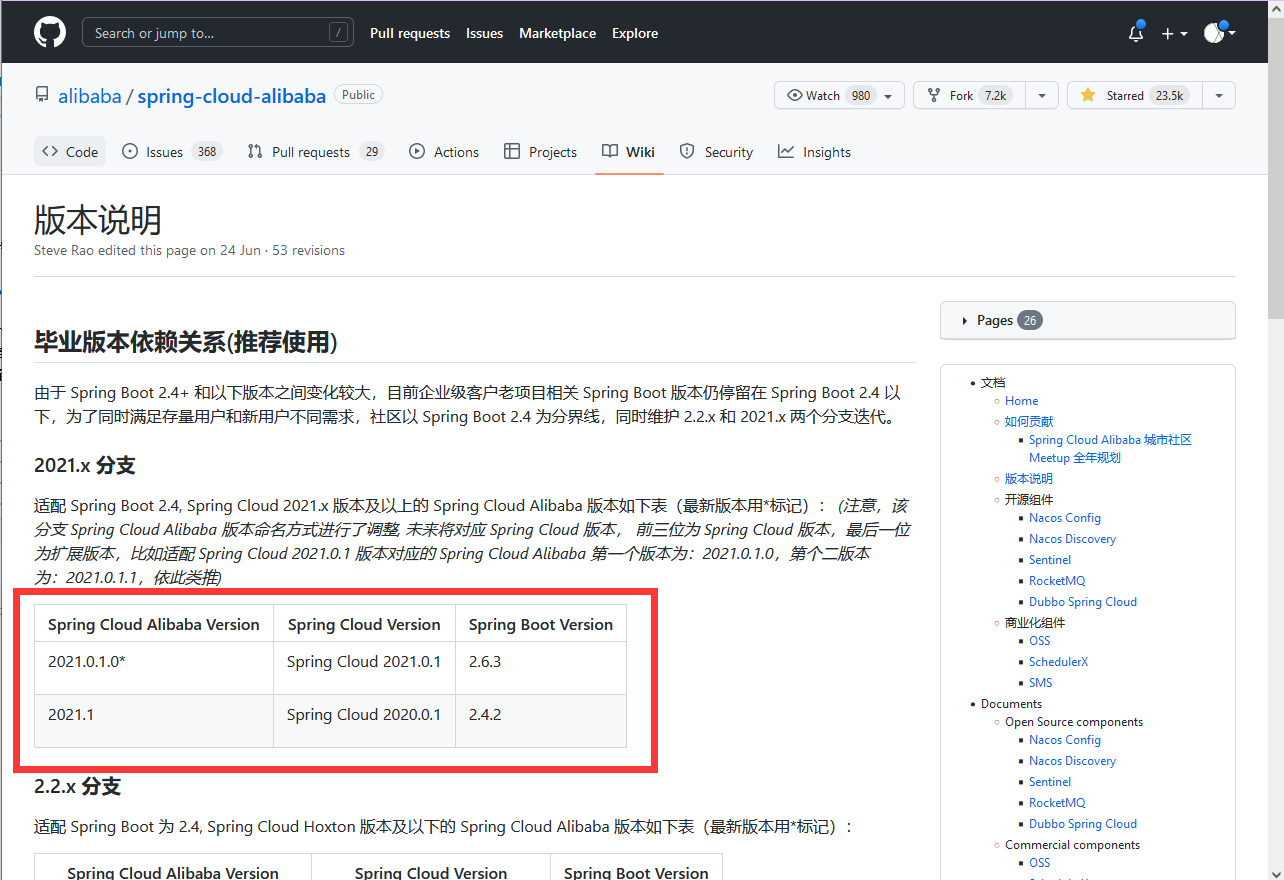Open Dubbo Spring Cloud under 开源组件

click(x=1083, y=602)
